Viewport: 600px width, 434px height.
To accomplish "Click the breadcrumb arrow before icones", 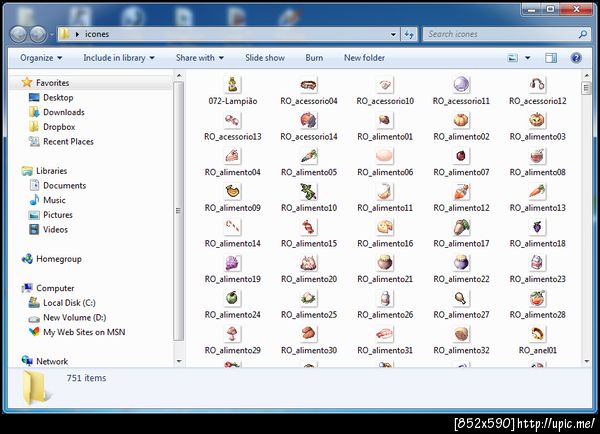I will (77, 34).
